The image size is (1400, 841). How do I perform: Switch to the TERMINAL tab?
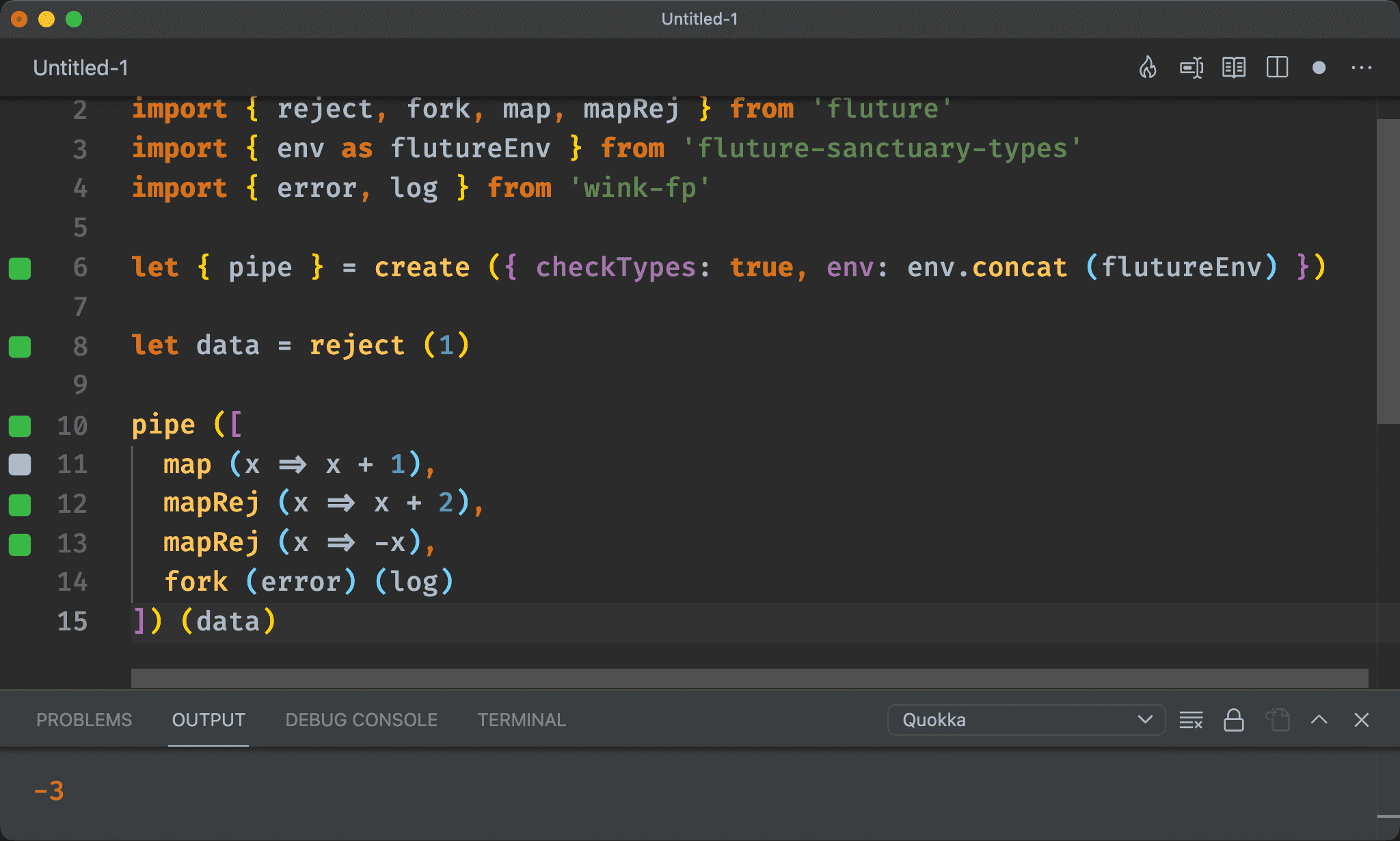(522, 720)
